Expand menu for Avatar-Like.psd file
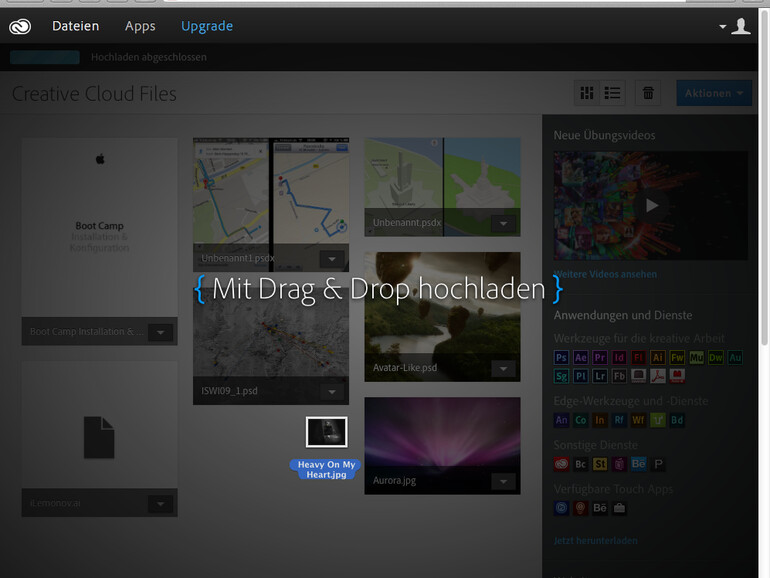This screenshot has width=770, height=578. [x=503, y=368]
